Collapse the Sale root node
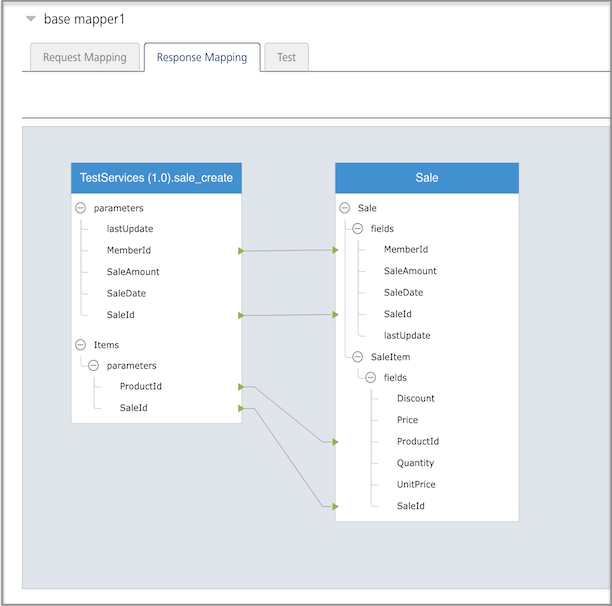 344,208
